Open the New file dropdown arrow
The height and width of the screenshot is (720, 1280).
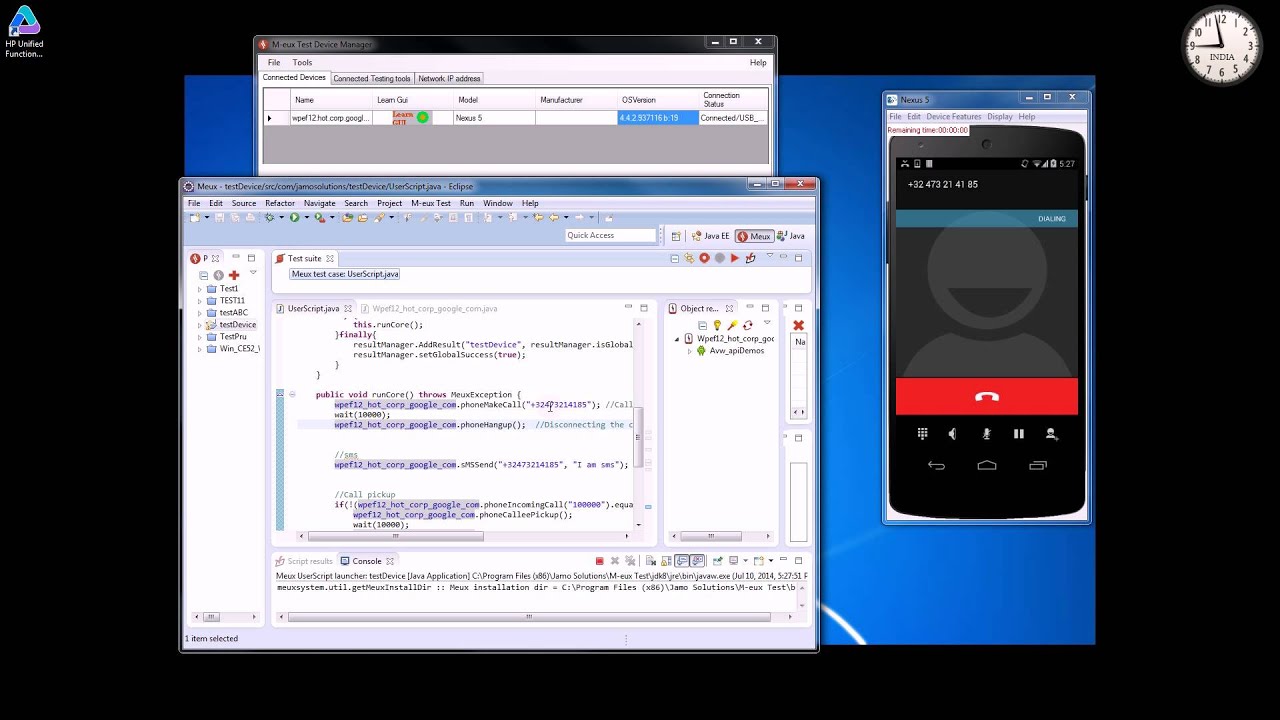207,218
